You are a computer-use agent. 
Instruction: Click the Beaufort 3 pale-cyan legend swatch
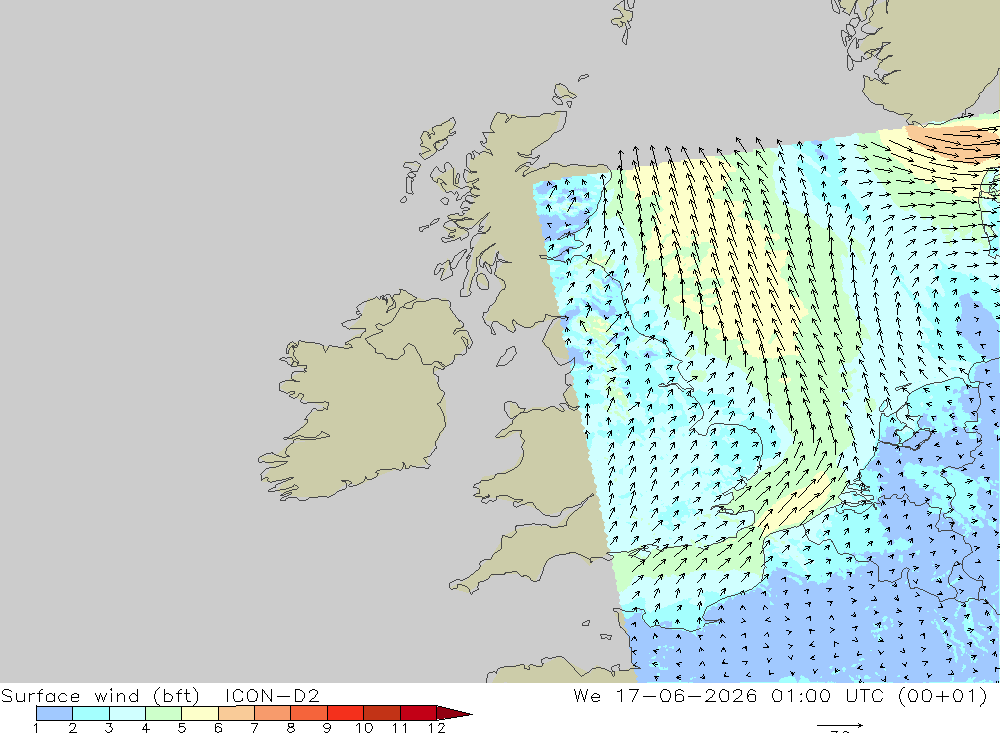point(127,713)
